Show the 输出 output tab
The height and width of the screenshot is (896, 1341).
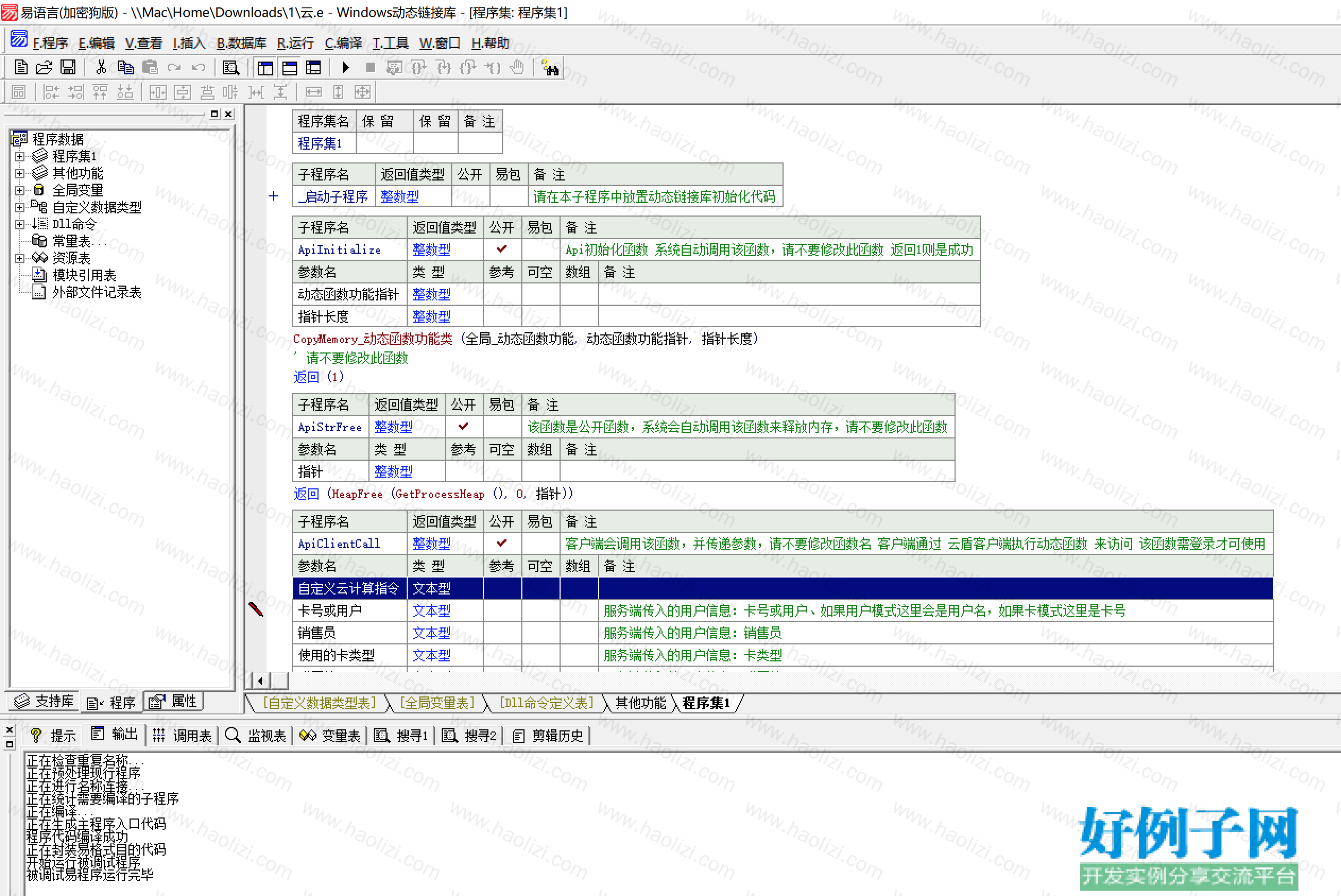(x=114, y=734)
